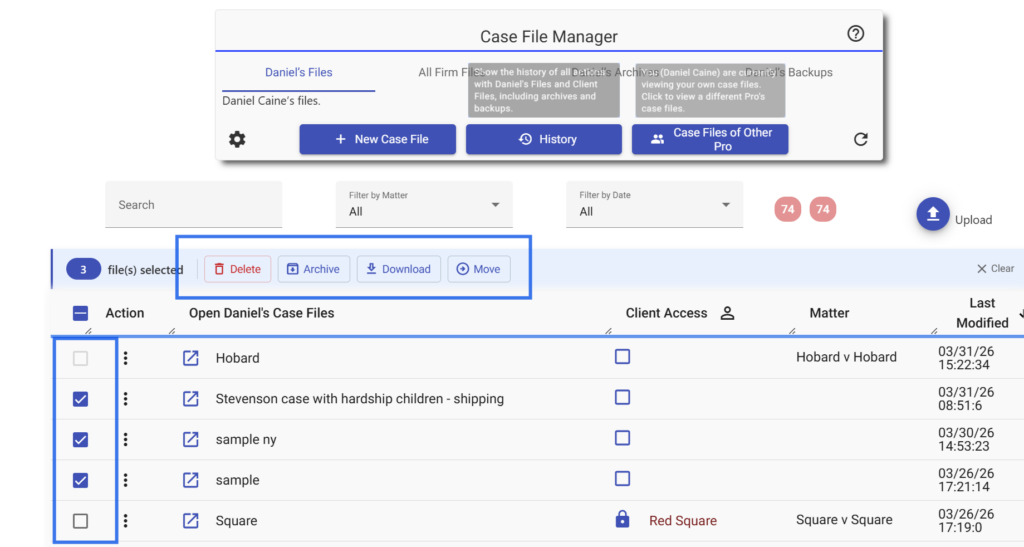Select the Square row checkbox
The image size is (1024, 547).
click(x=81, y=521)
